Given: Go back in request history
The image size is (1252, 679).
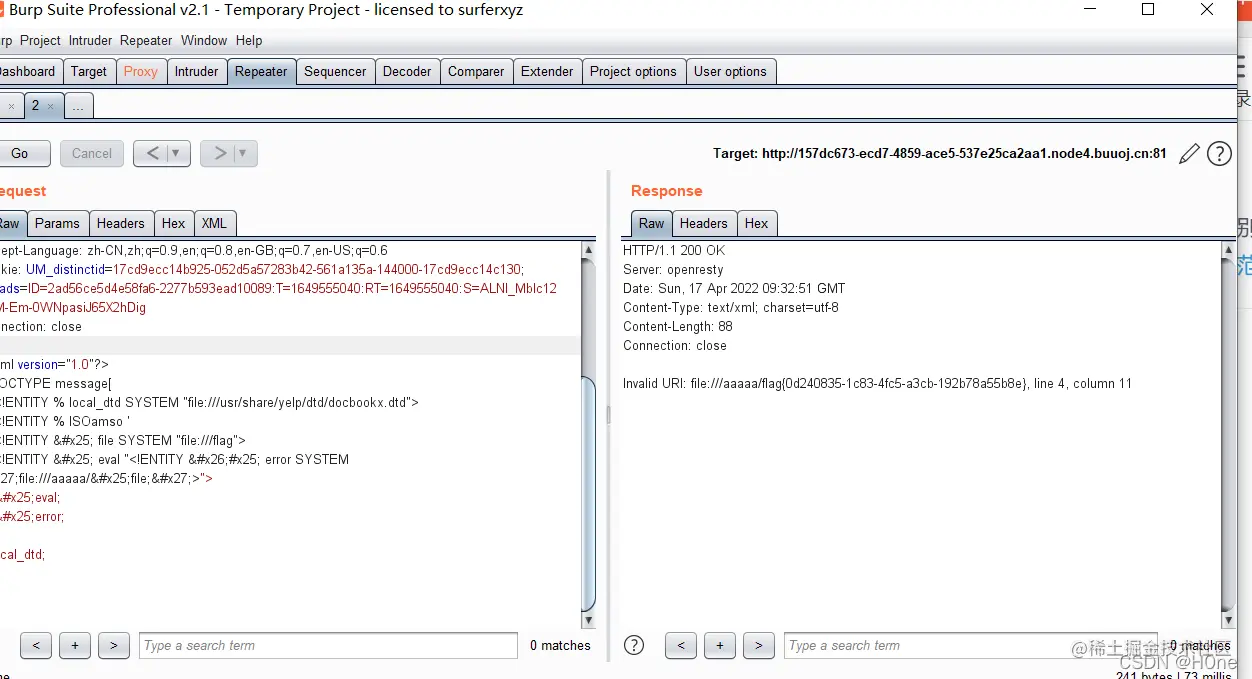Looking at the screenshot, I should tap(153, 153).
